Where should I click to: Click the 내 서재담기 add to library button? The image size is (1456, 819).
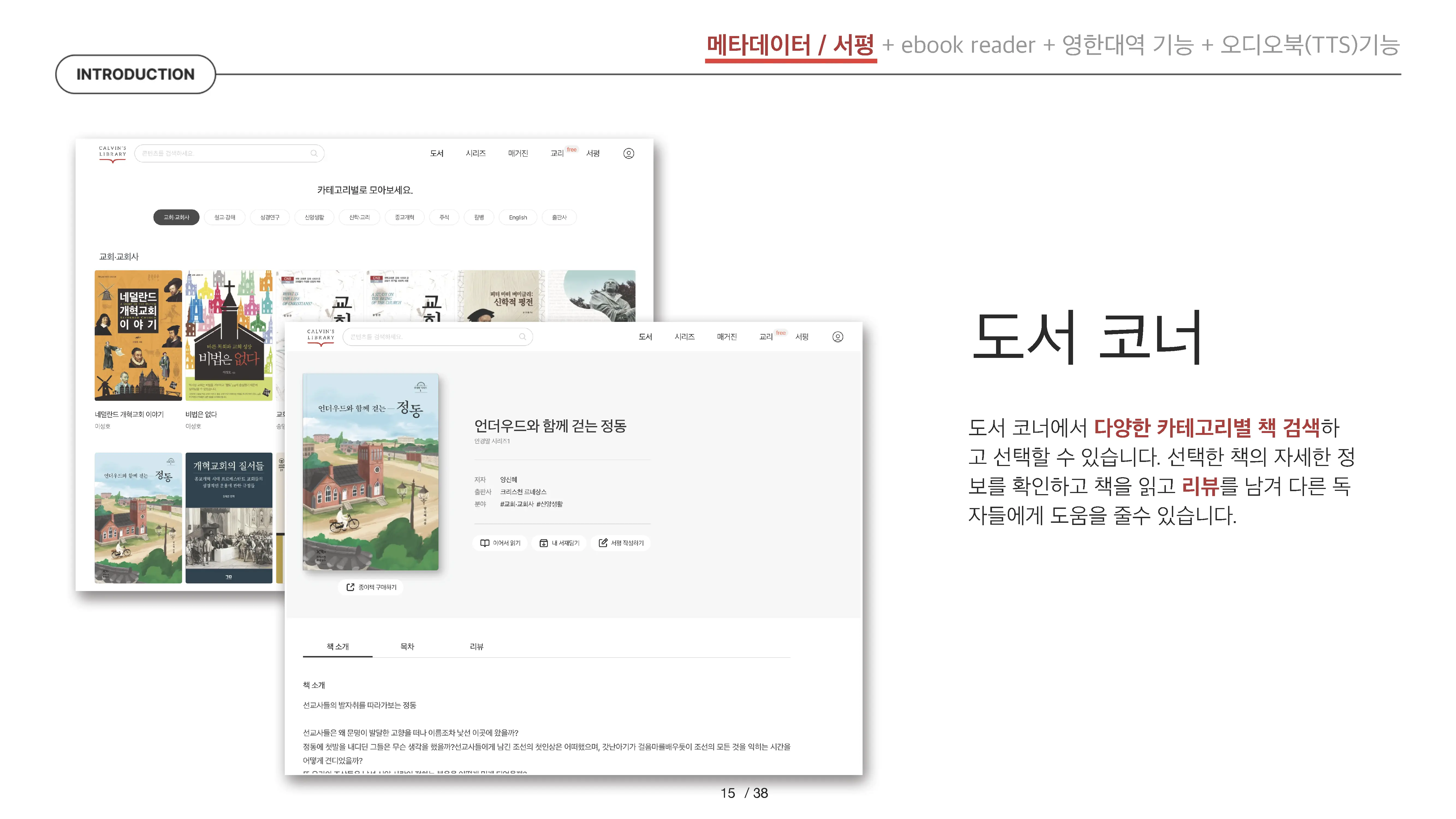(559, 543)
